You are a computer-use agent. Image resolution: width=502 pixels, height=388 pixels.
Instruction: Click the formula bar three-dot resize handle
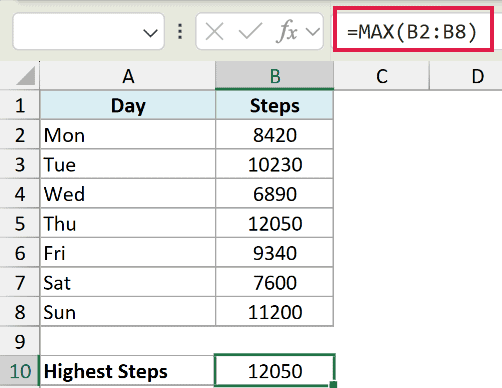click(180, 32)
